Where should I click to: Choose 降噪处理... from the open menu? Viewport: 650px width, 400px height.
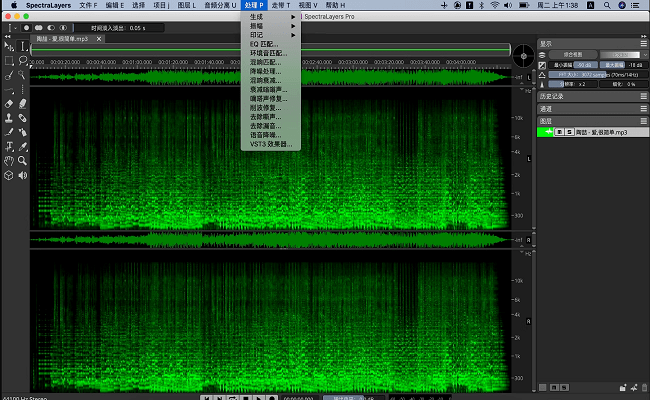268,72
